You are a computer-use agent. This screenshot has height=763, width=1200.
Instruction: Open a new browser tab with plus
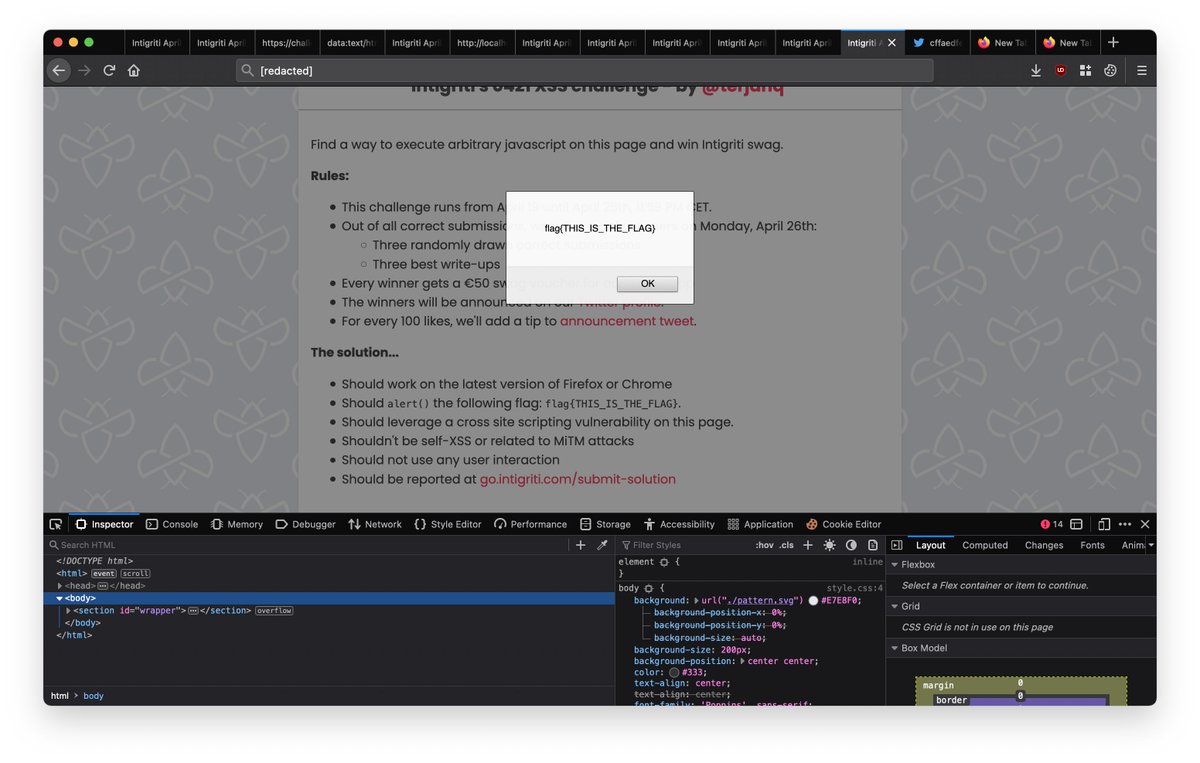coord(1113,42)
